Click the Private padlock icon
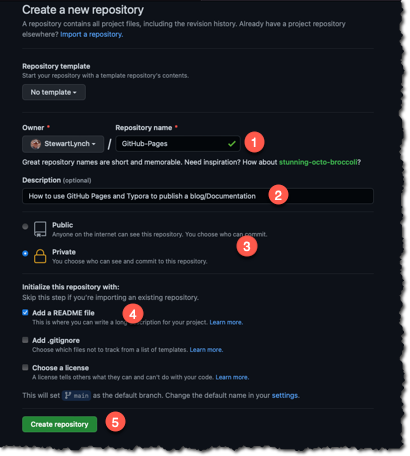410x456 pixels. pyautogui.click(x=40, y=256)
